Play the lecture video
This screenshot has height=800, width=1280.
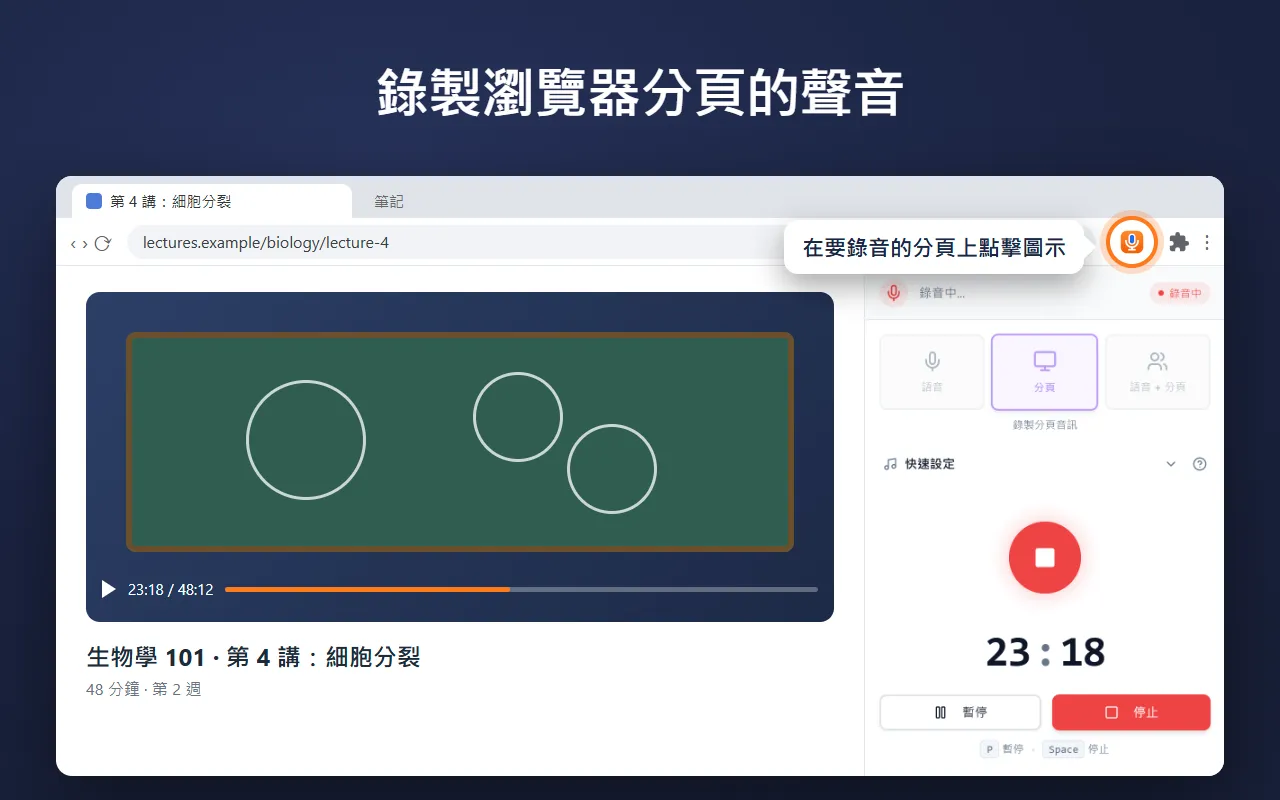(108, 589)
